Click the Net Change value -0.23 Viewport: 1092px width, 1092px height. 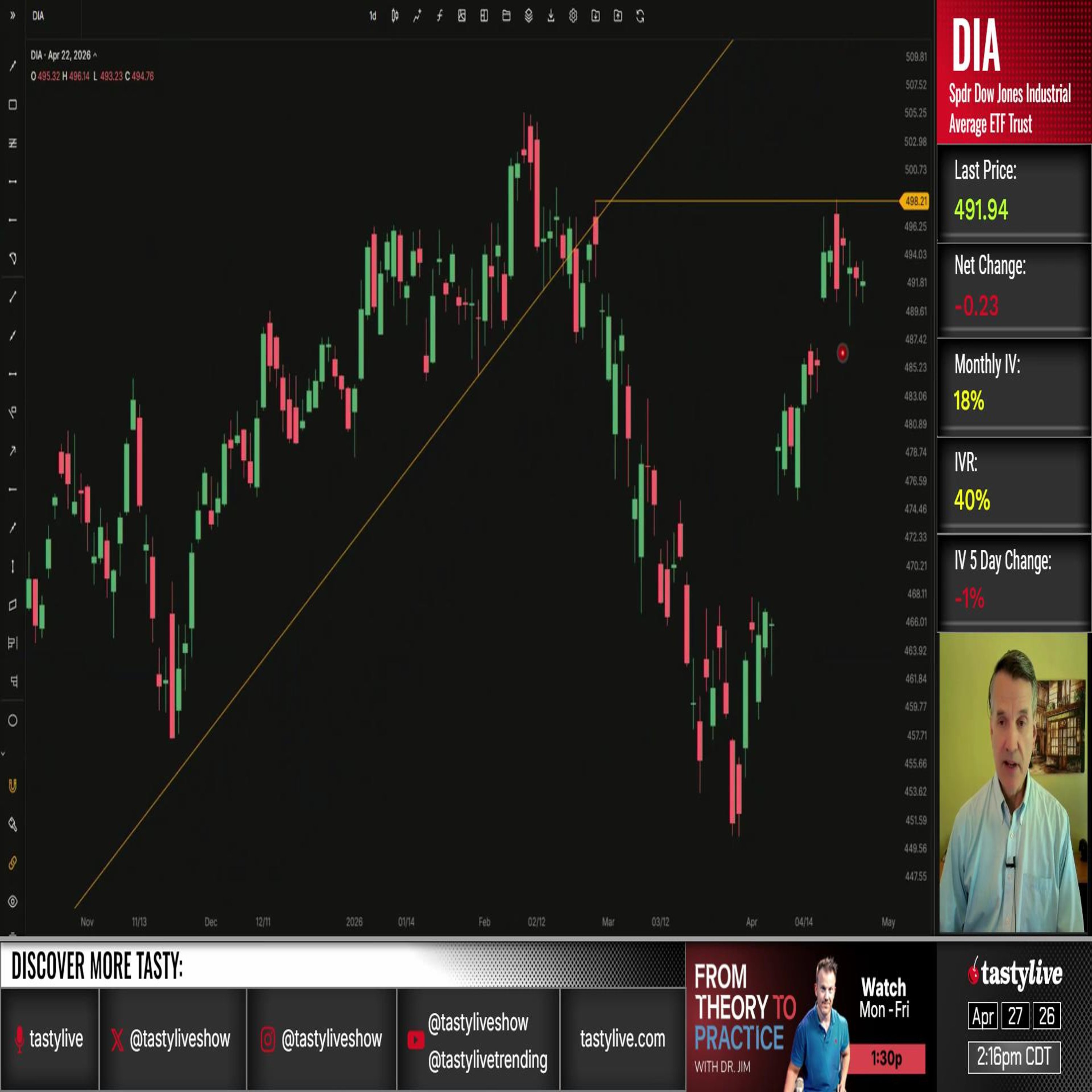(x=976, y=306)
